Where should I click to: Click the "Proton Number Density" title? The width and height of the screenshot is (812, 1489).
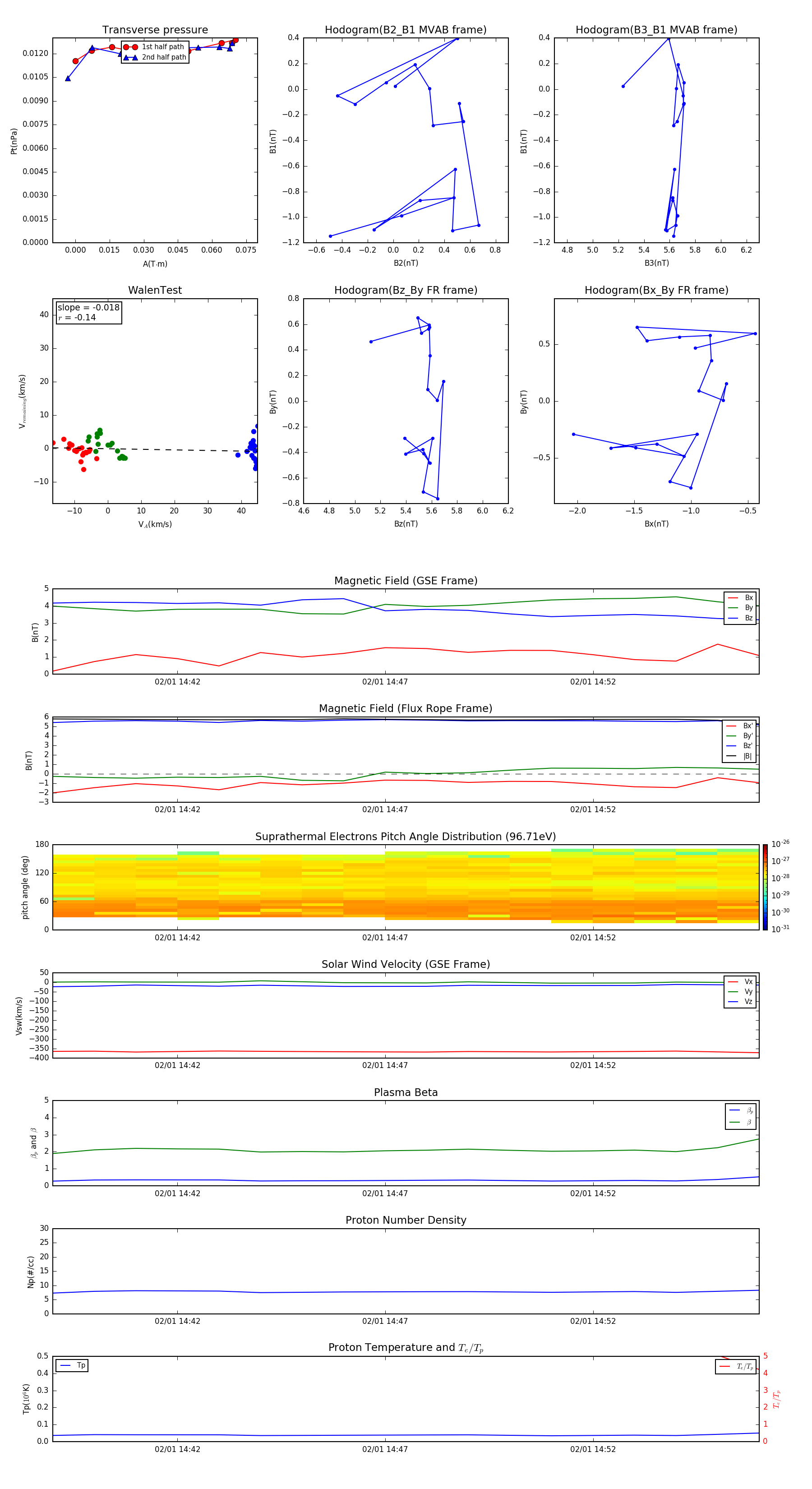[406, 1221]
